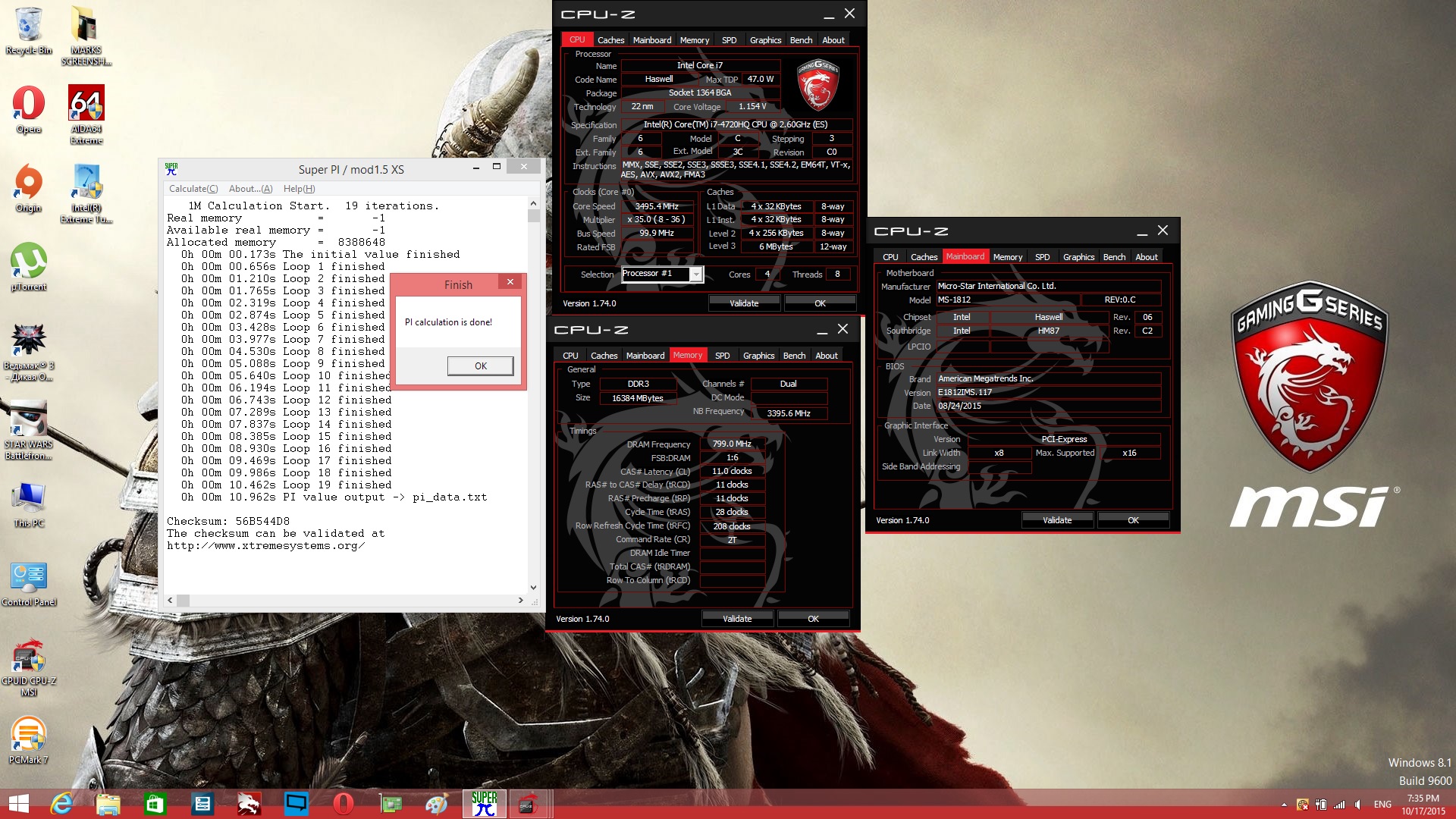Open the wireless signal tray icon
Viewport: 1456px width, 819px height.
tap(1339, 805)
